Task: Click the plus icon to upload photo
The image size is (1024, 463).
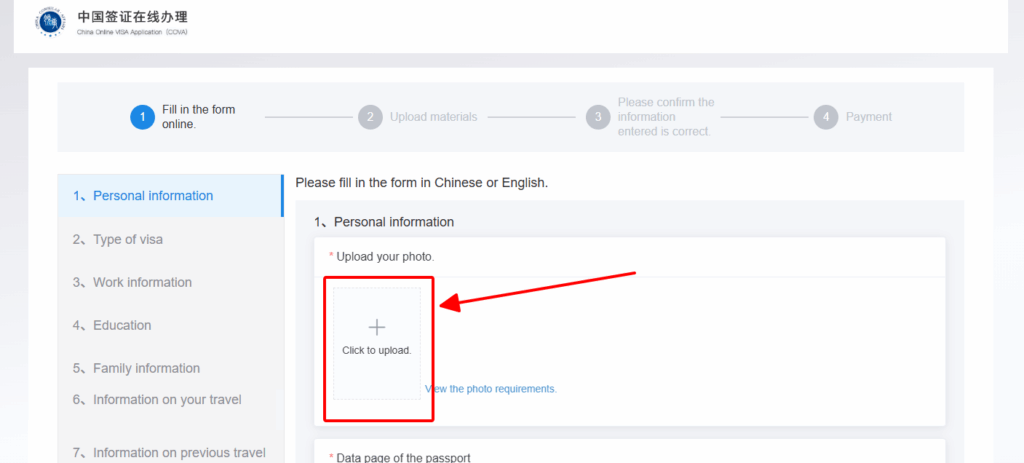Action: [377, 327]
